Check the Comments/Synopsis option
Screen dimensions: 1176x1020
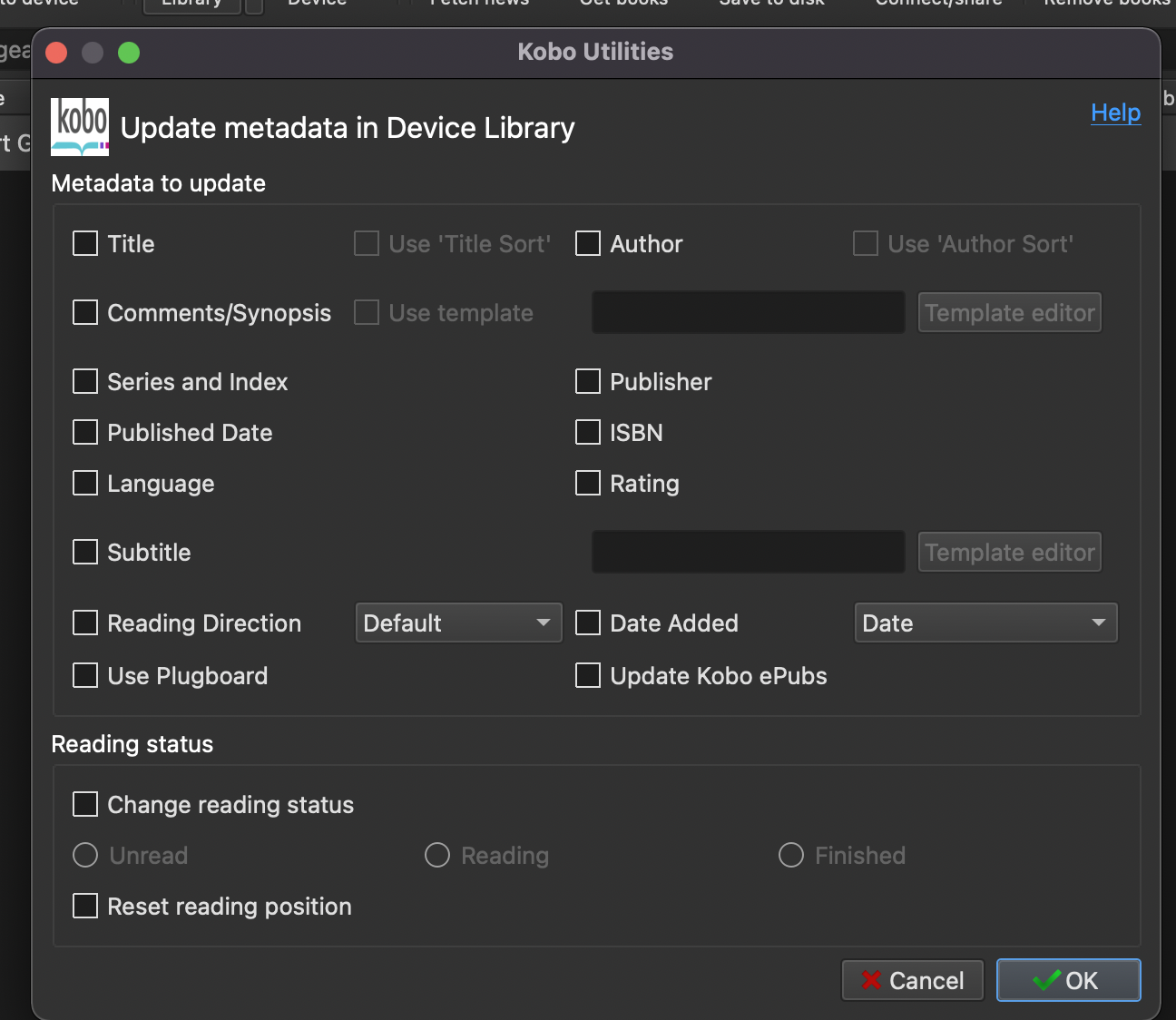85,313
